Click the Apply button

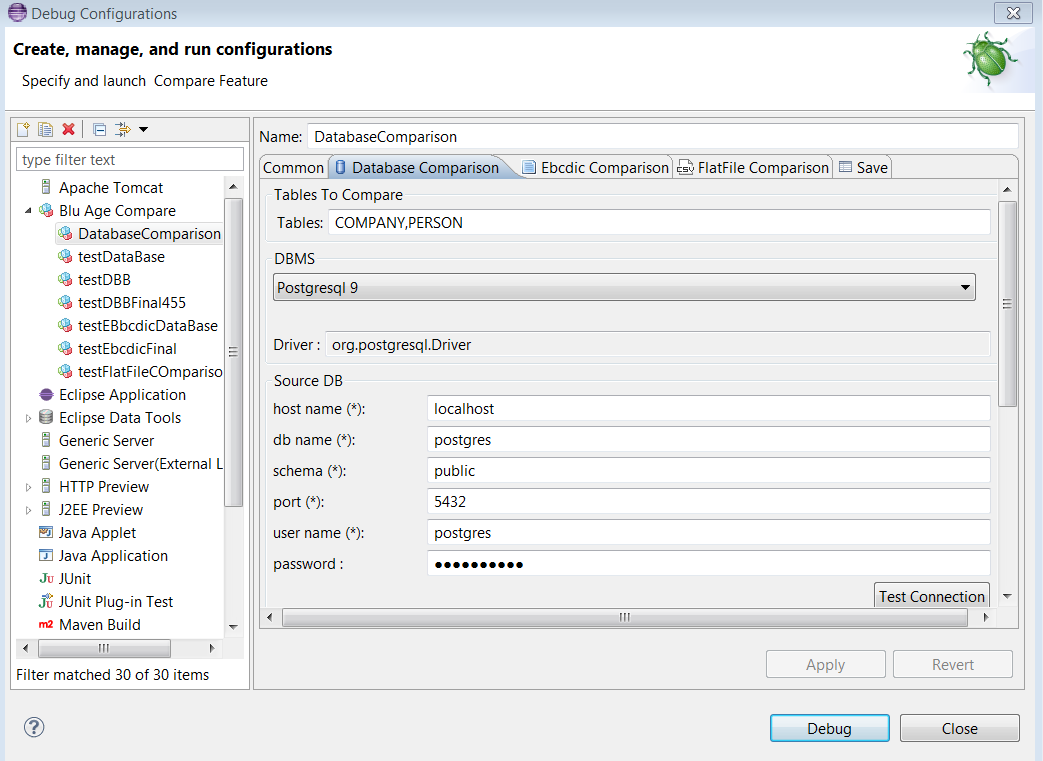[825, 665]
